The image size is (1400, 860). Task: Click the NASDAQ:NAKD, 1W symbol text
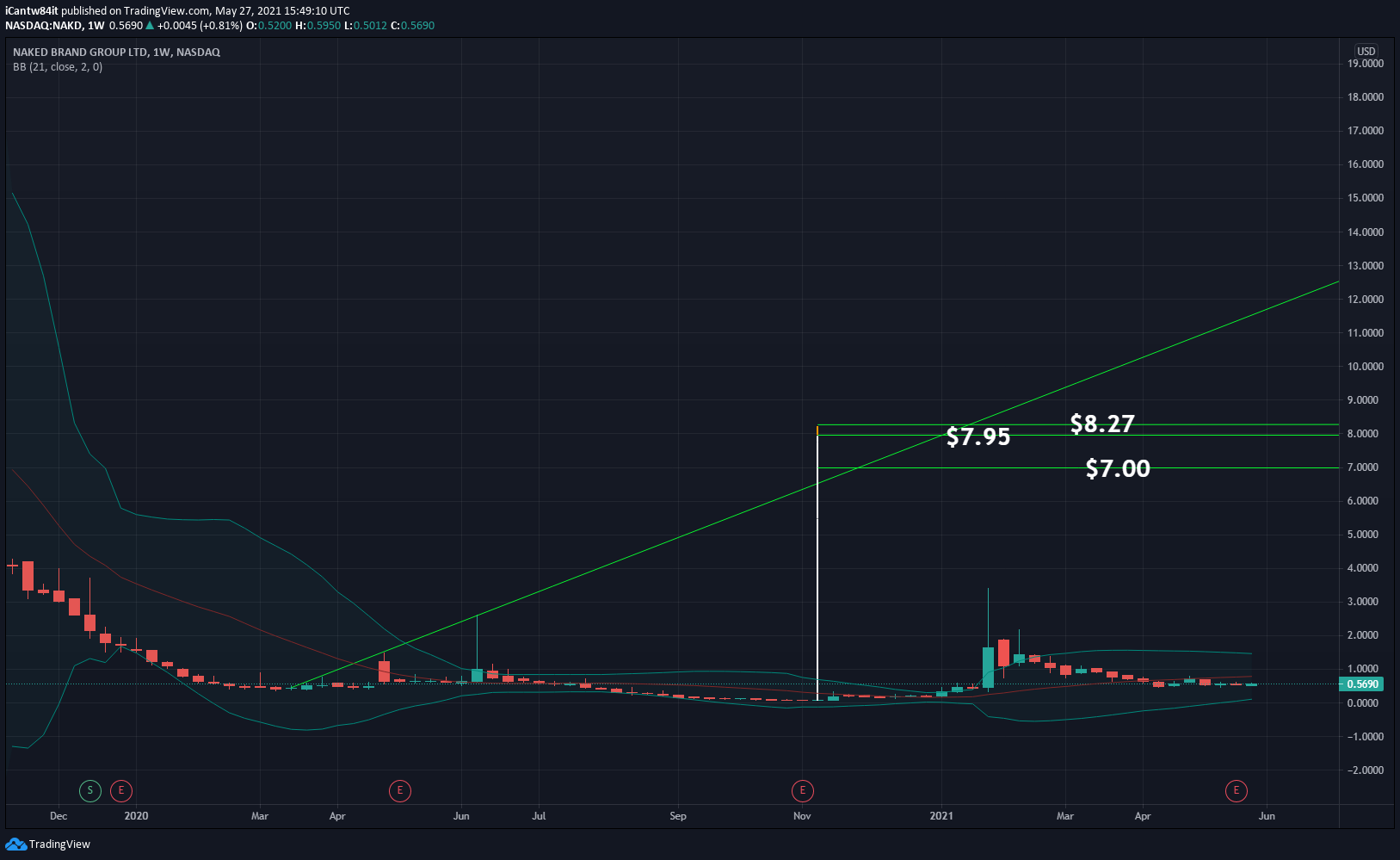55,26
